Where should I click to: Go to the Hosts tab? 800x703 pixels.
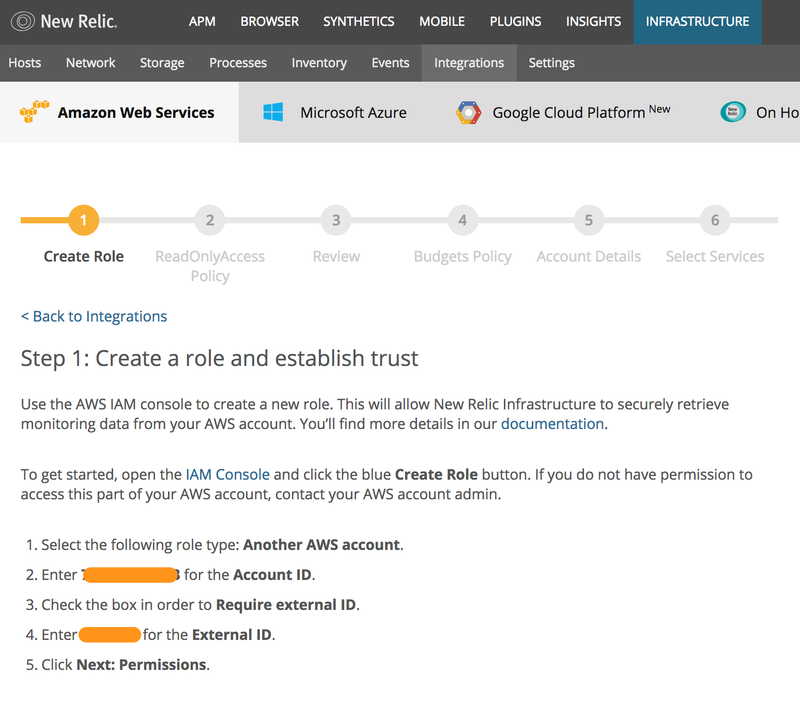click(25, 62)
